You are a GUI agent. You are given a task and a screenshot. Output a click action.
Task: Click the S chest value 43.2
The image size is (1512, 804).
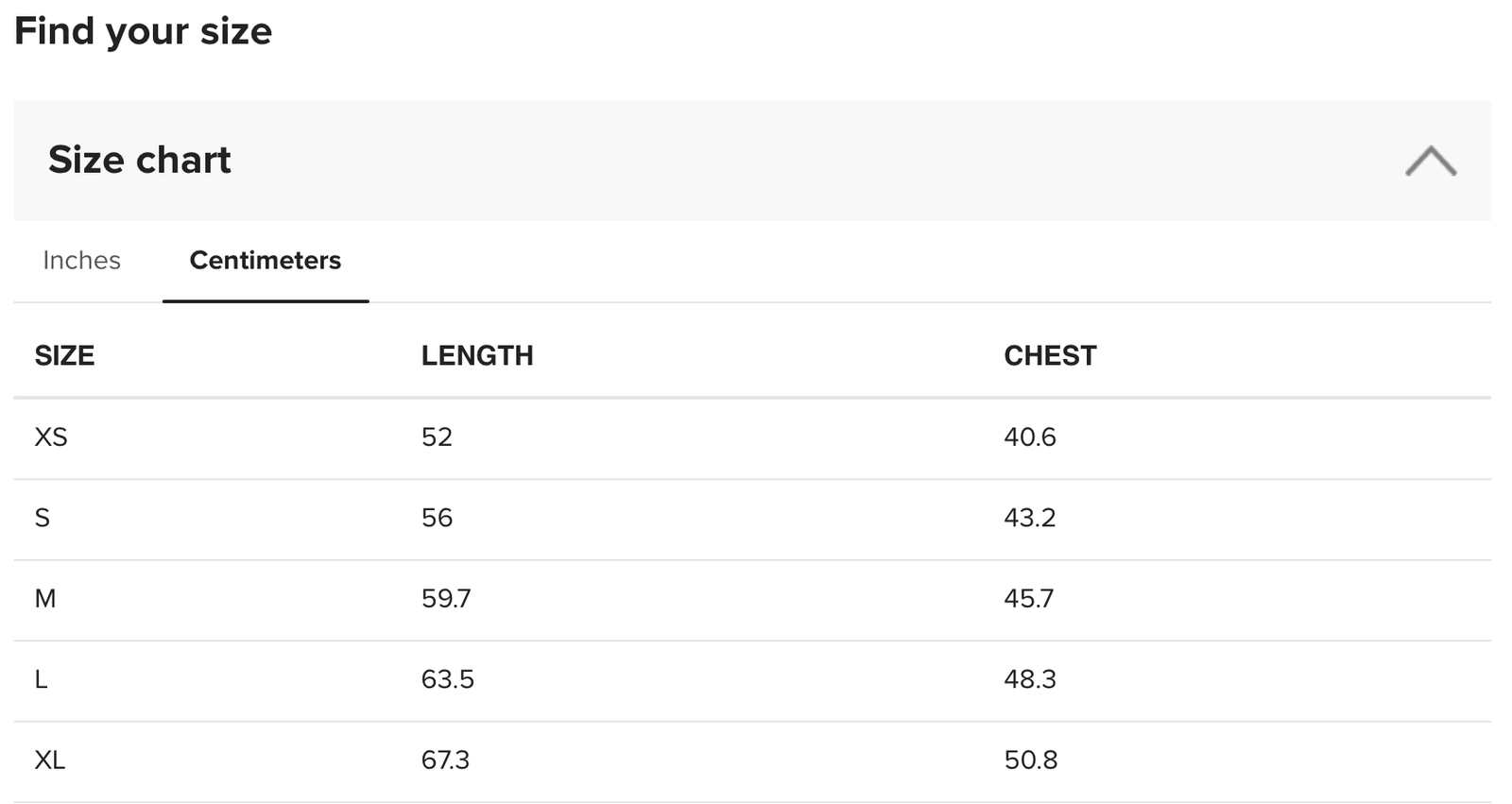click(1030, 518)
